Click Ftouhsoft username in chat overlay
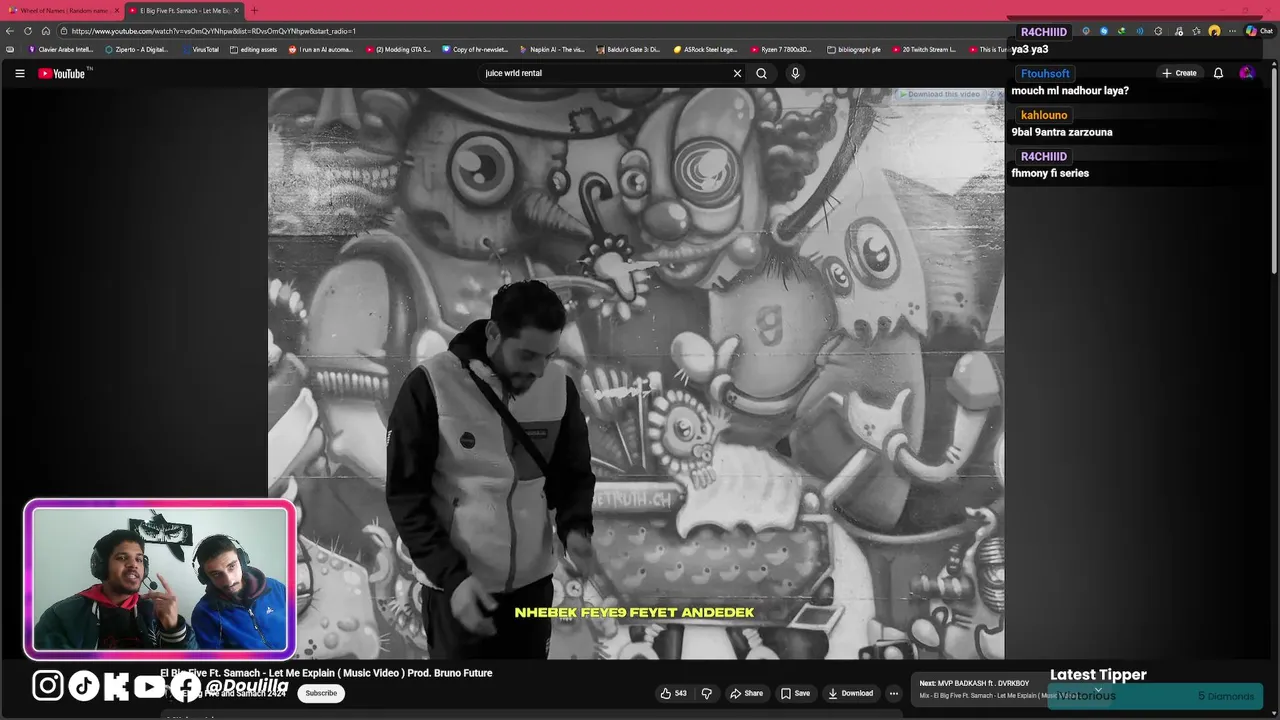The image size is (1280, 720). 1045,74
